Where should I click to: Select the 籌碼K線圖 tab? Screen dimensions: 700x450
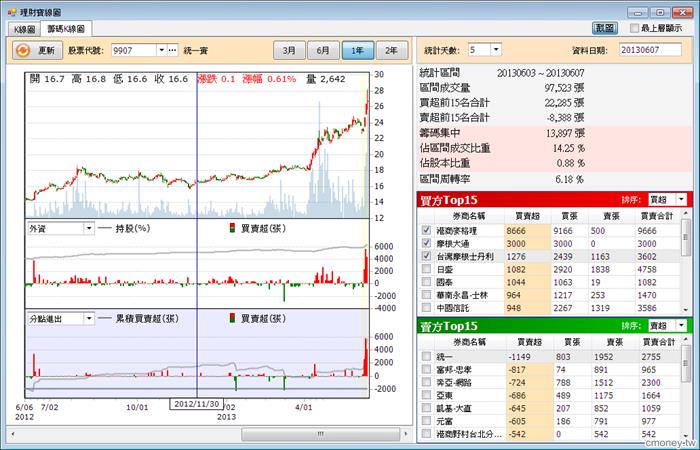click(66, 29)
